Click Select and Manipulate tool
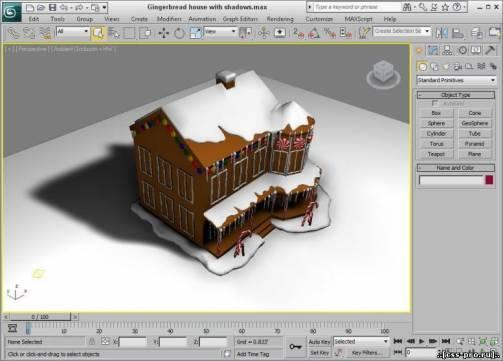This screenshot has height=361, width=503. [x=264, y=33]
